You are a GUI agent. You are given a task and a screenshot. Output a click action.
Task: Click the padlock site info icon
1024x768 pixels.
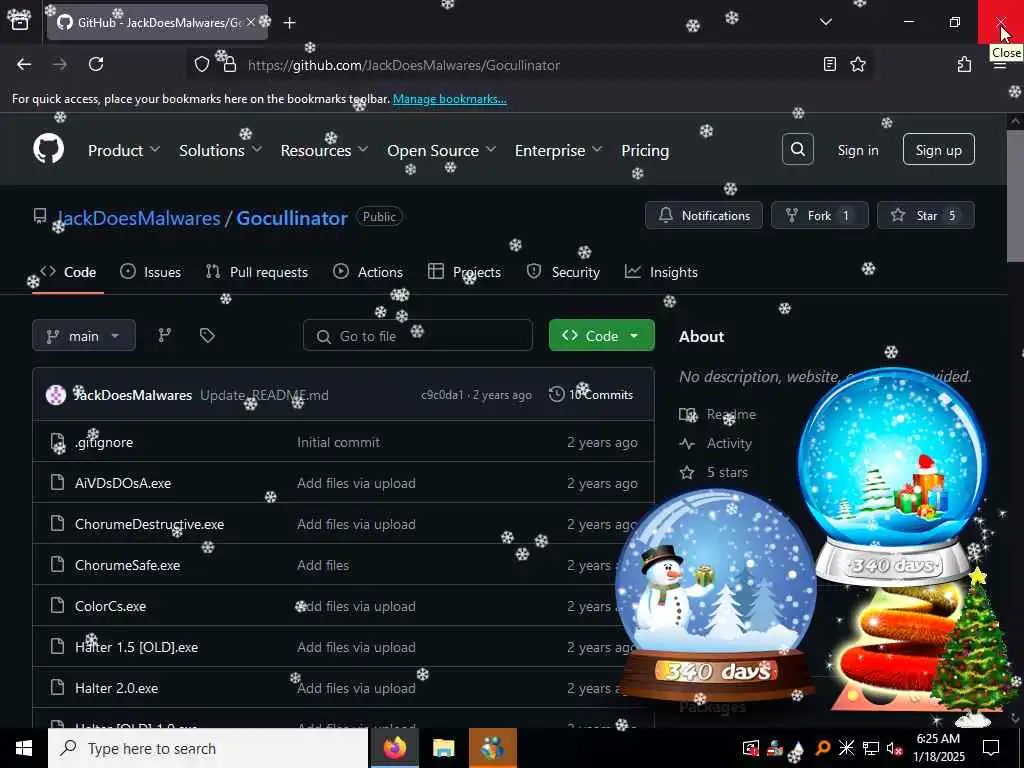(x=229, y=64)
